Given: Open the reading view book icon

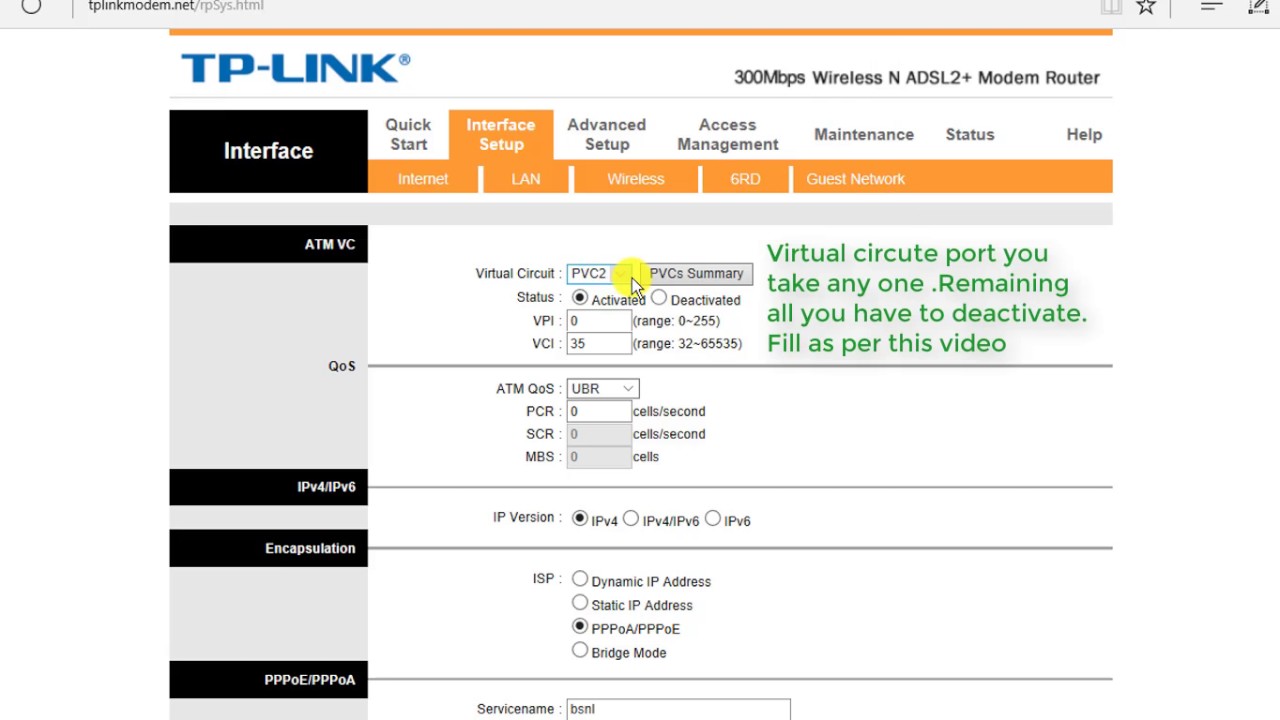Looking at the screenshot, I should tap(1111, 6).
